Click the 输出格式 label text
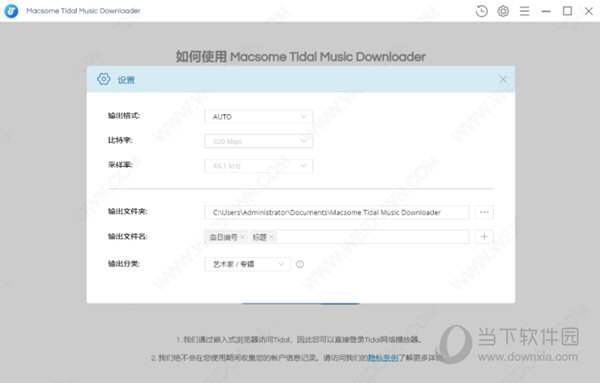The height and width of the screenshot is (383, 600). 124,116
